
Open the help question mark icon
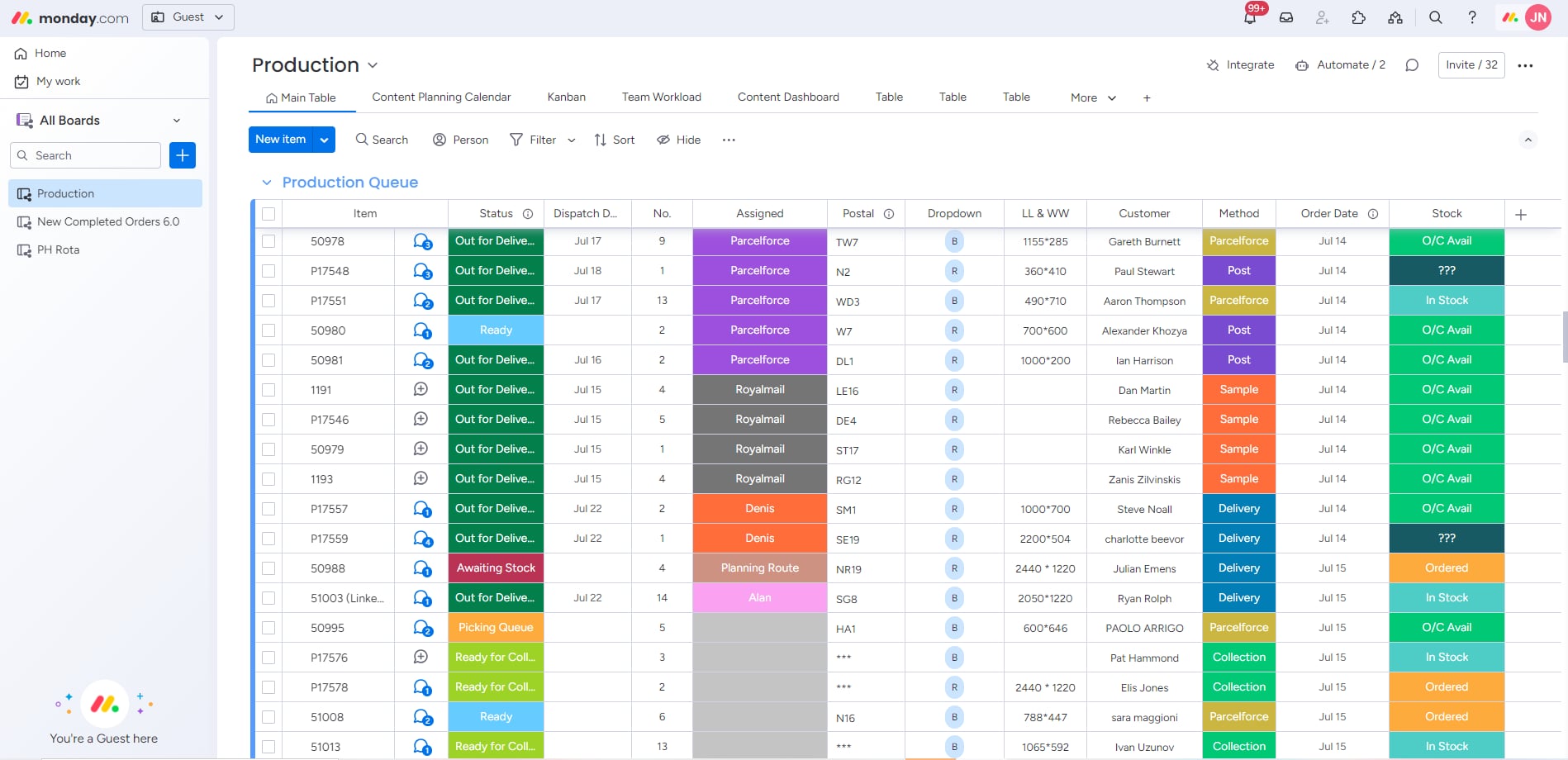[1472, 17]
